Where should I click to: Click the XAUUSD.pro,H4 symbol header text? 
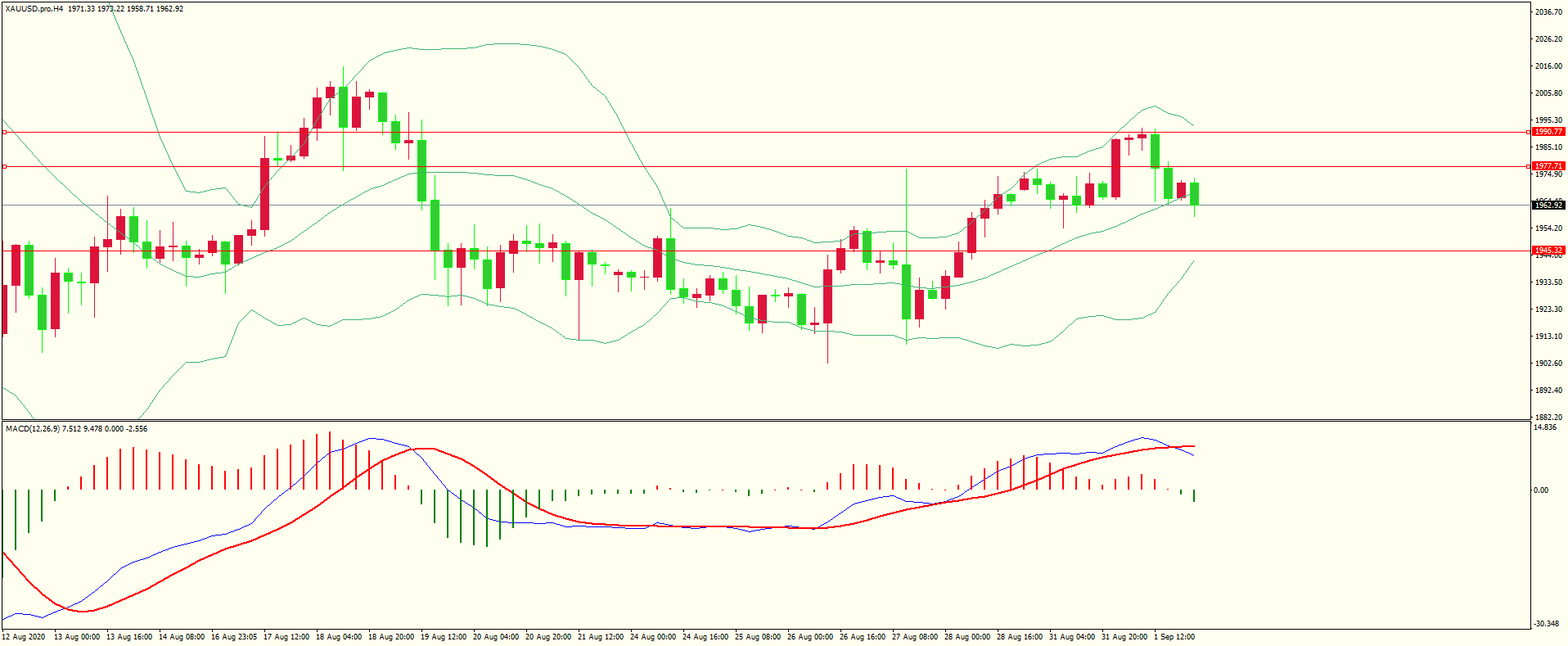tap(34, 9)
